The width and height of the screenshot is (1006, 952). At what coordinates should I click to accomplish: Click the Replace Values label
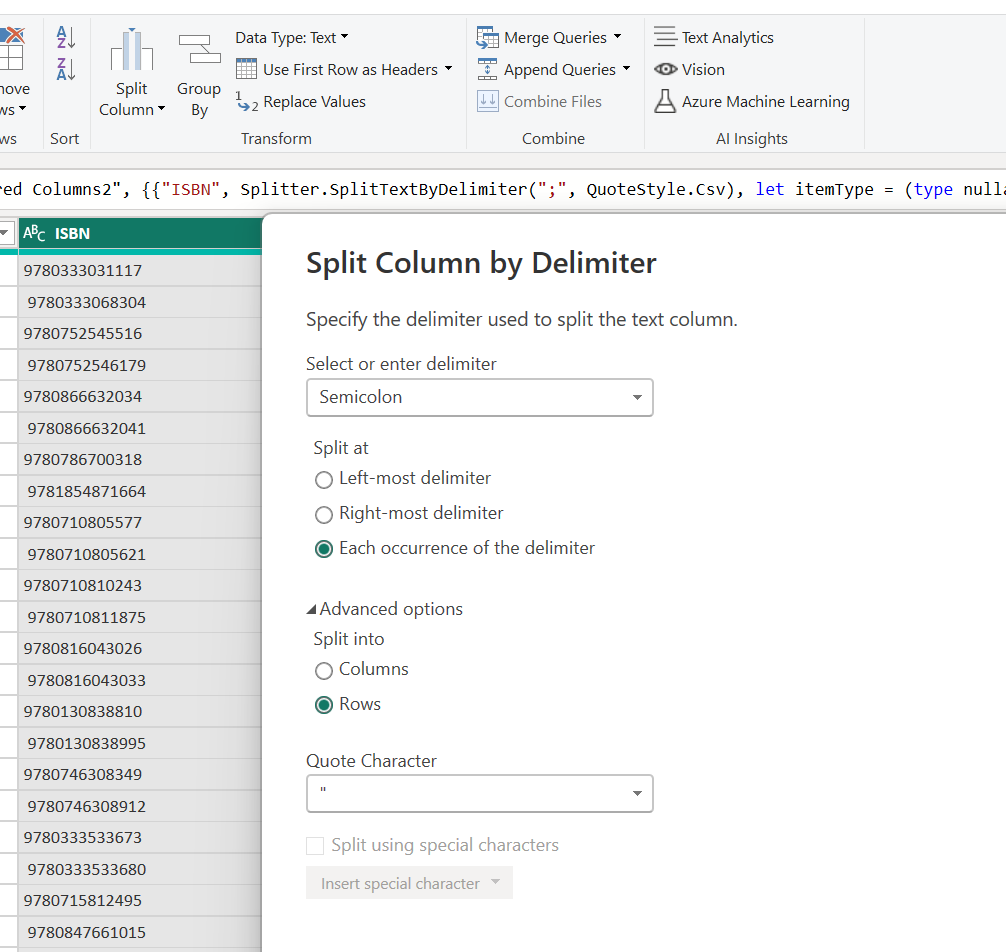tap(314, 102)
